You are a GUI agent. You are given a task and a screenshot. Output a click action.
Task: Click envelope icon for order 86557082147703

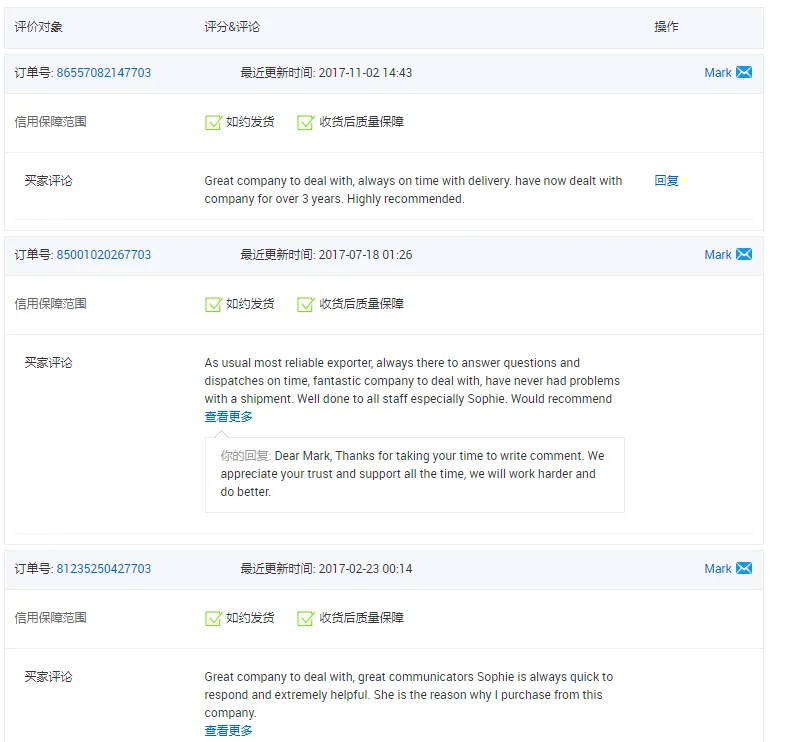click(744, 73)
